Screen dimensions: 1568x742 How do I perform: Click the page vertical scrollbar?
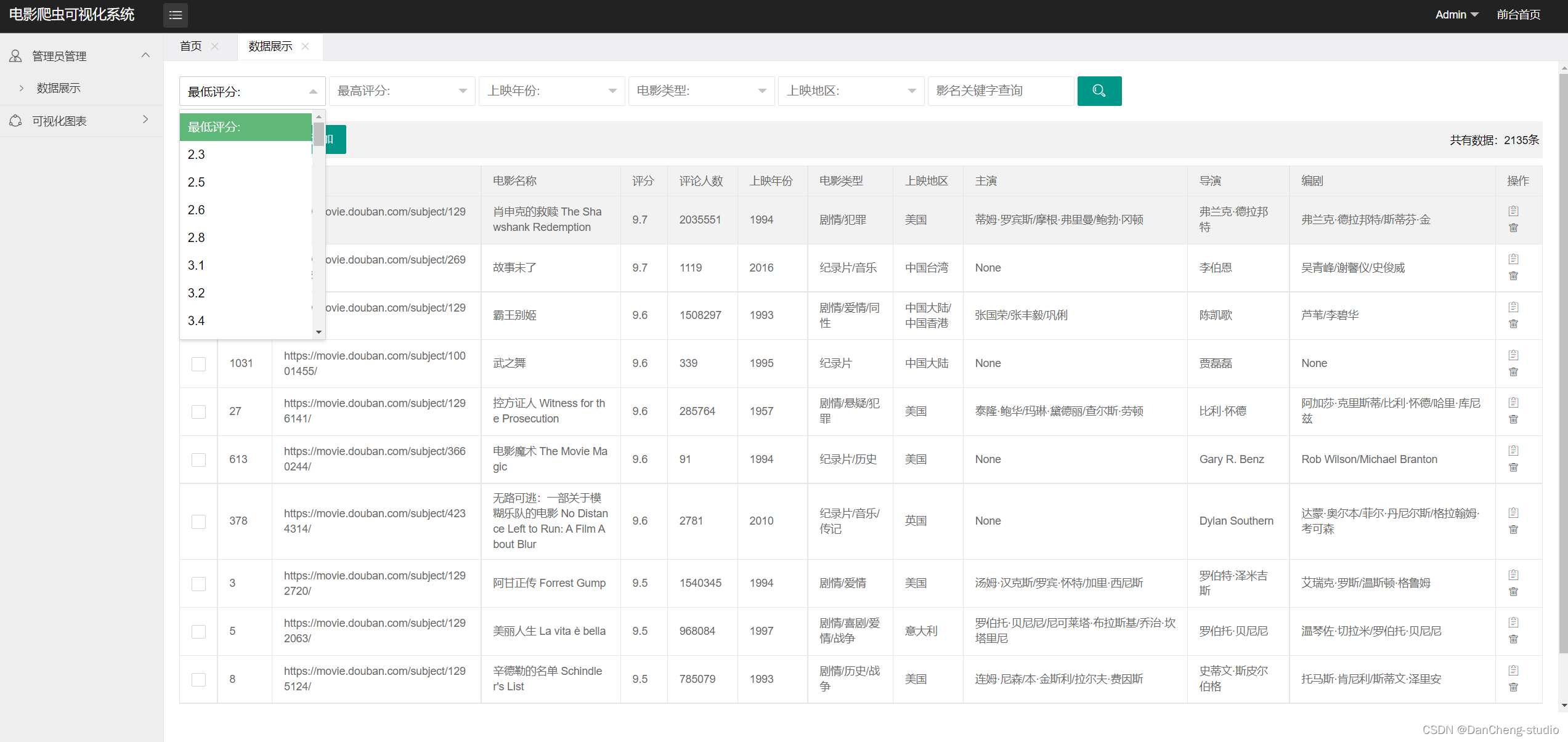coord(1563,363)
